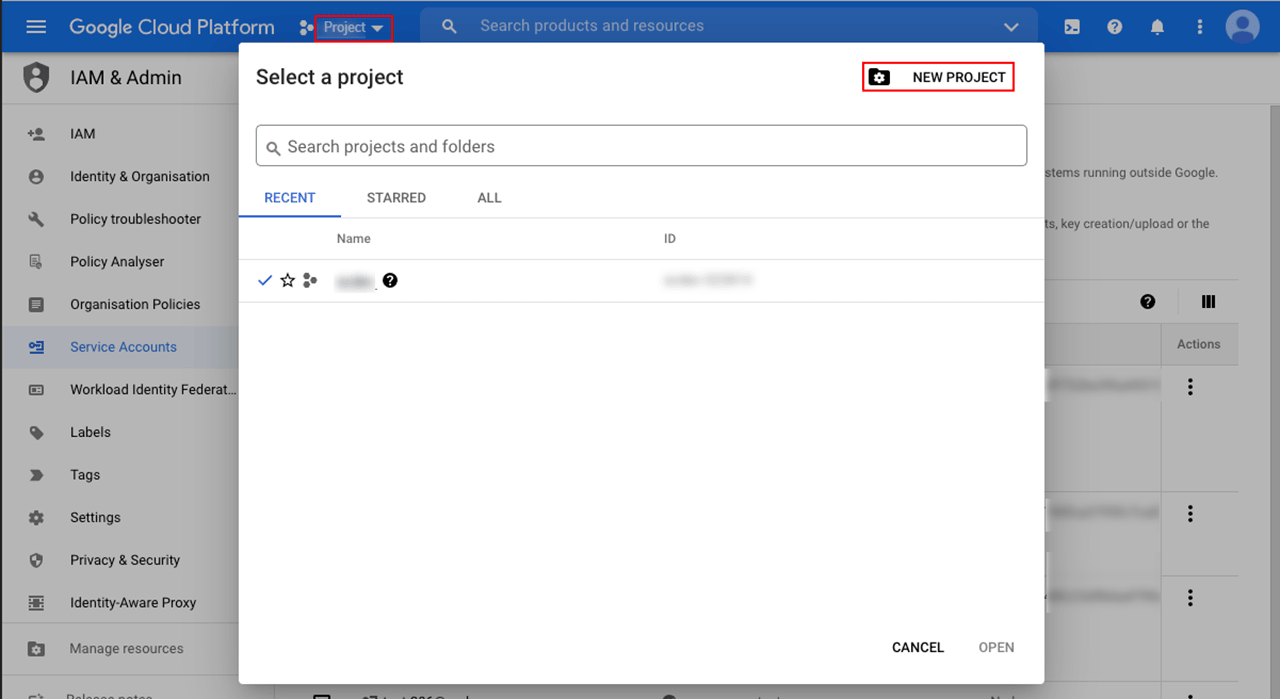Open notifications bell
The image size is (1280, 699).
1157,27
